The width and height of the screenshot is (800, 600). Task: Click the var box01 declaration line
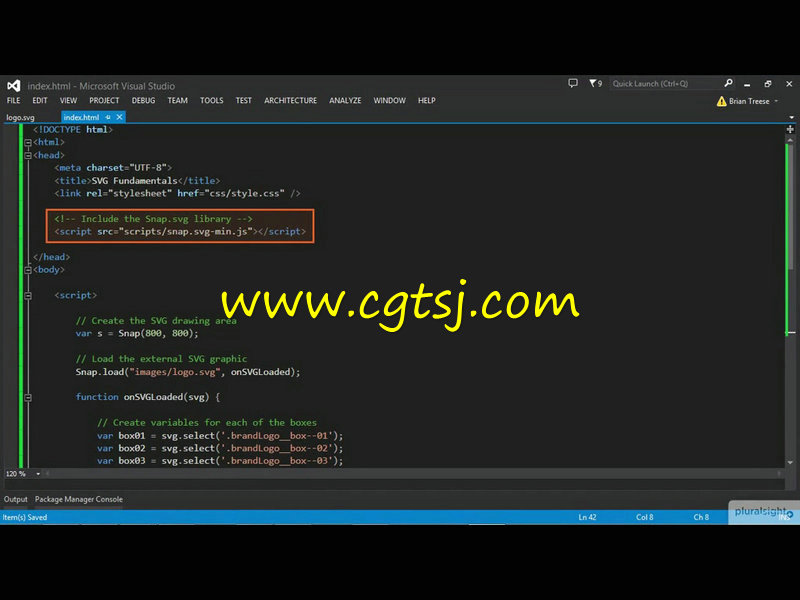220,436
